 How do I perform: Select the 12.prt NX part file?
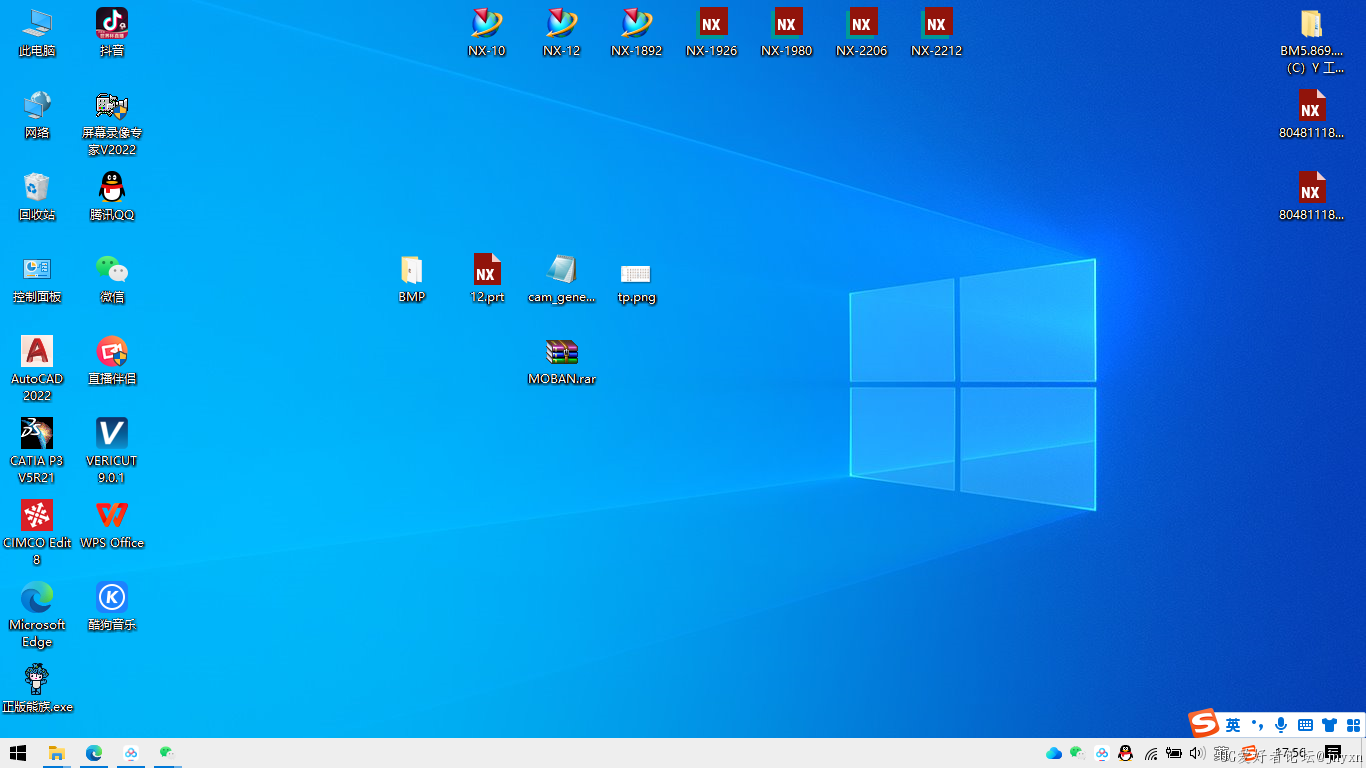487,279
